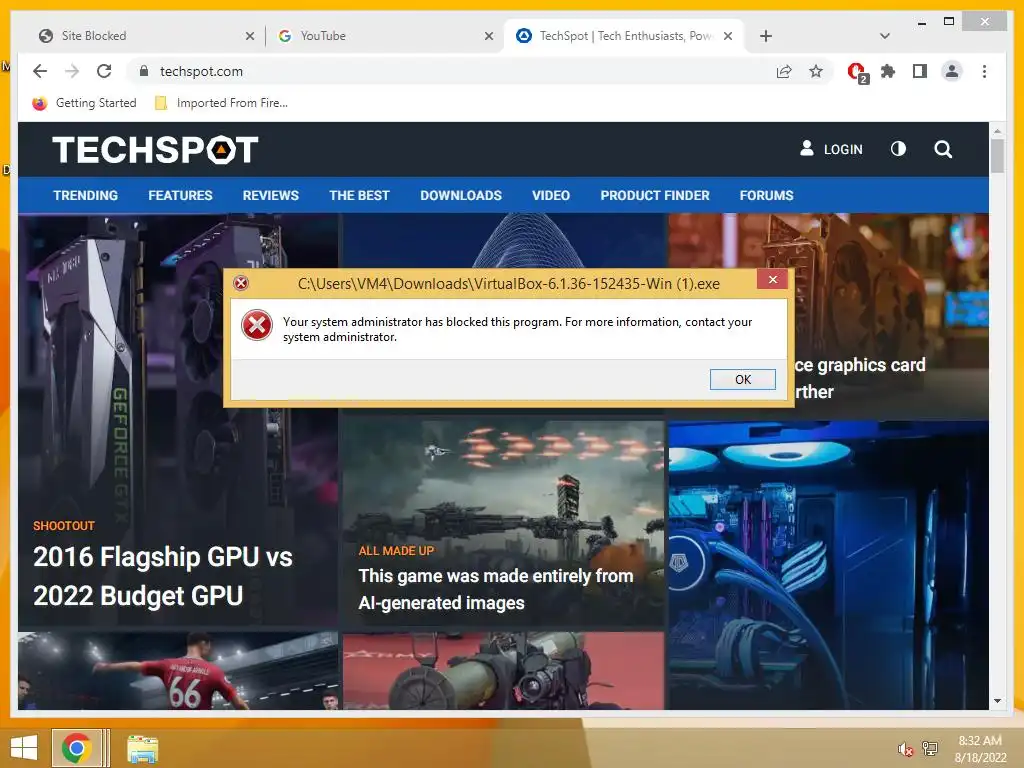Click the SHOOTOUT category label
Image resolution: width=1024 pixels, height=768 pixels.
[64, 526]
